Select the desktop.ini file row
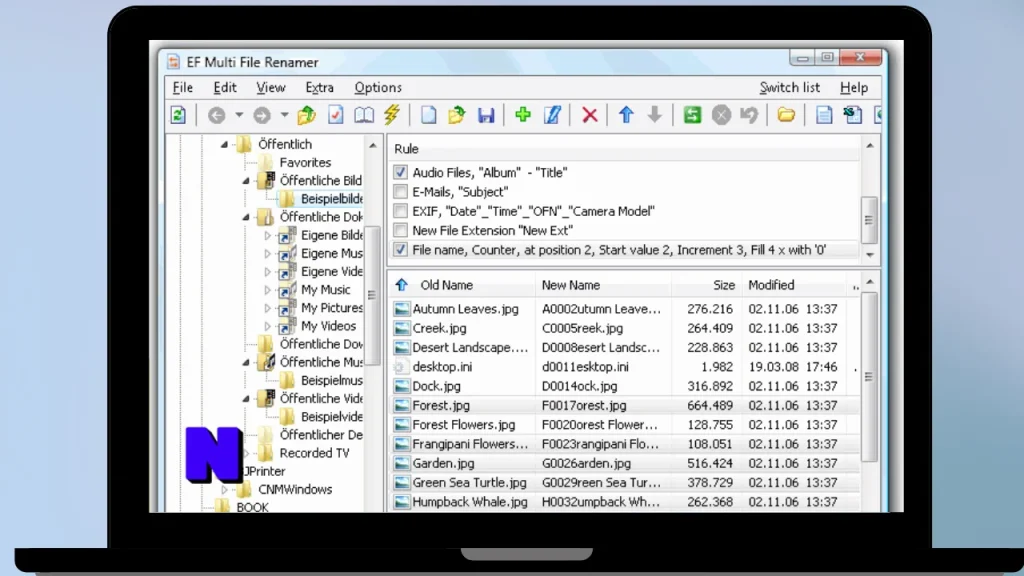The image size is (1024, 576). tap(625, 367)
